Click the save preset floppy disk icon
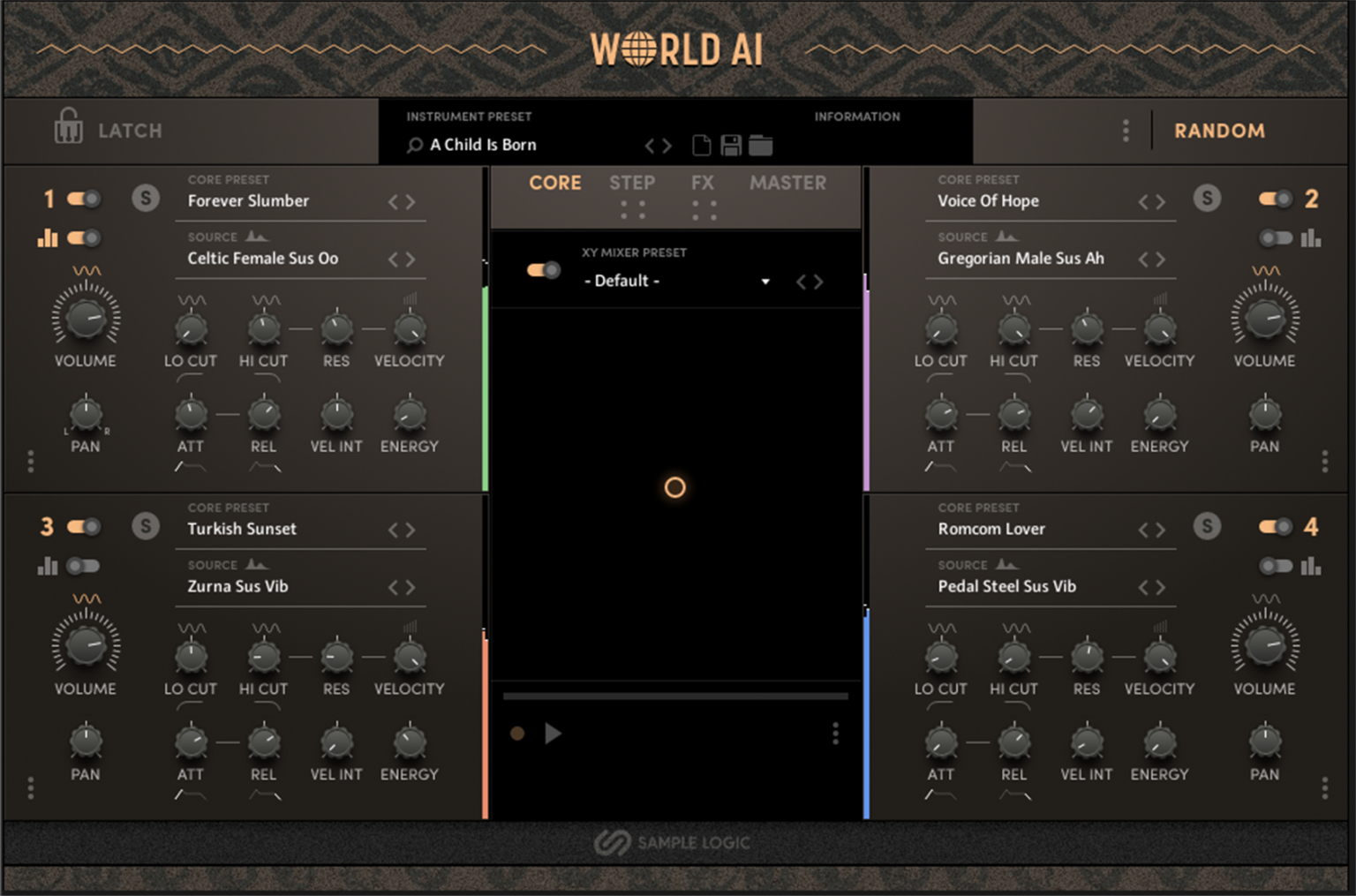1356x896 pixels. (x=731, y=146)
